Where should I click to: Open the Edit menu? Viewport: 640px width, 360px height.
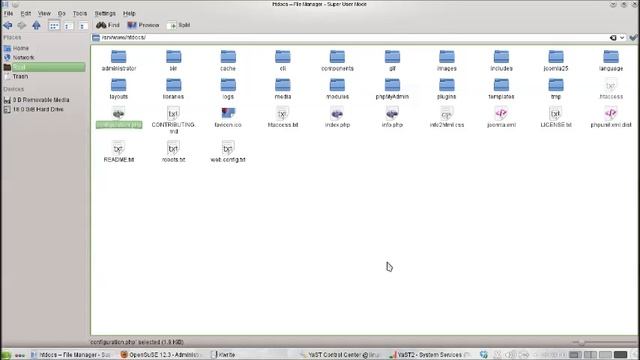[26, 13]
